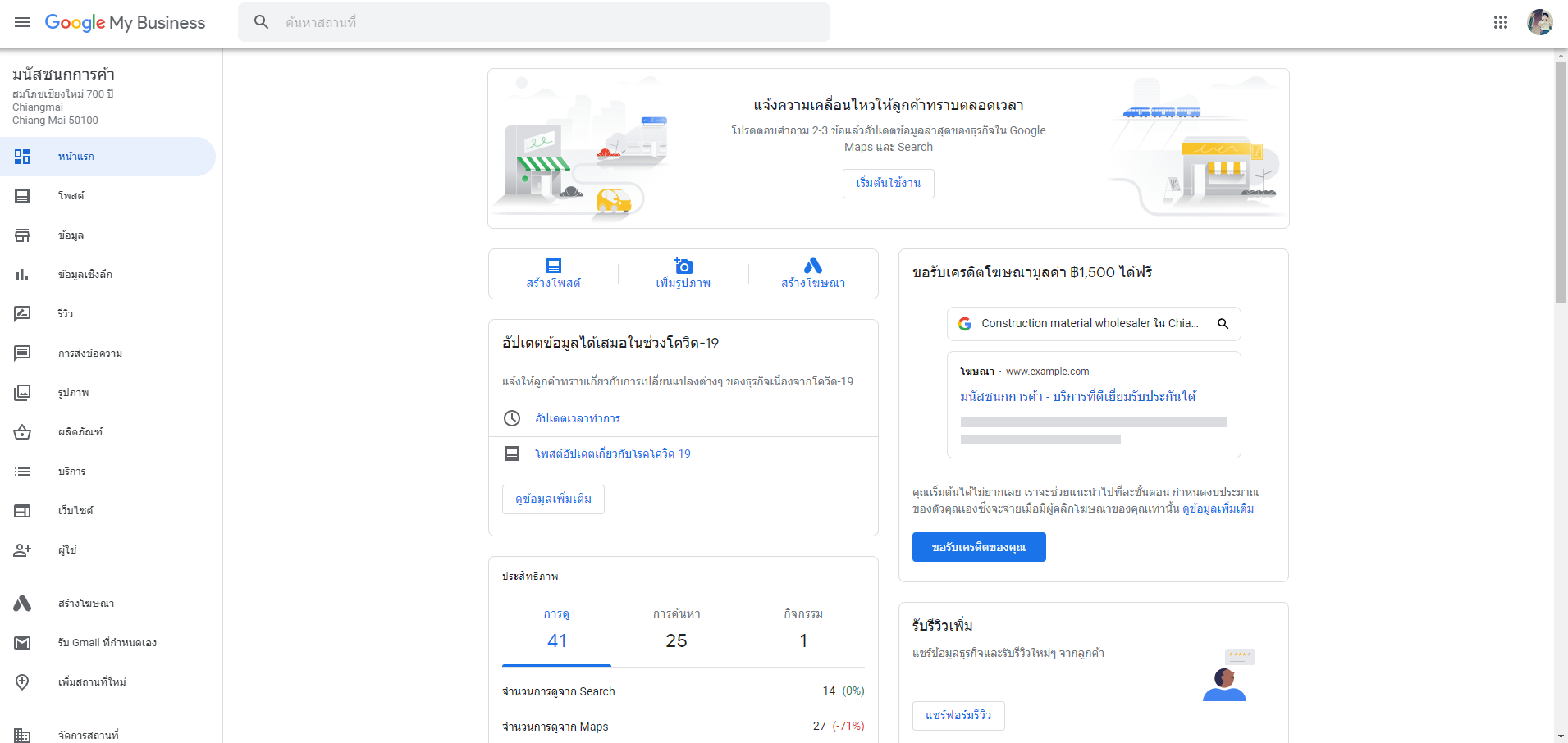Click the เริ่มต้นใช้งาน button in banner

889,184
